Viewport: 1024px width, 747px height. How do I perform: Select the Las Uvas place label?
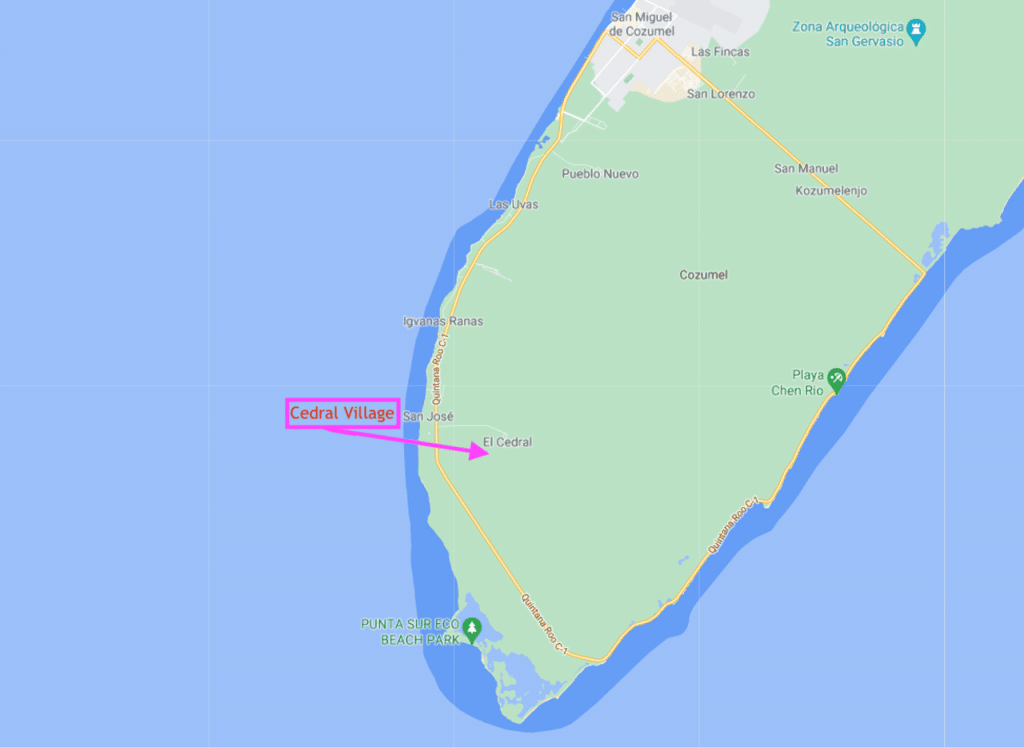point(513,204)
